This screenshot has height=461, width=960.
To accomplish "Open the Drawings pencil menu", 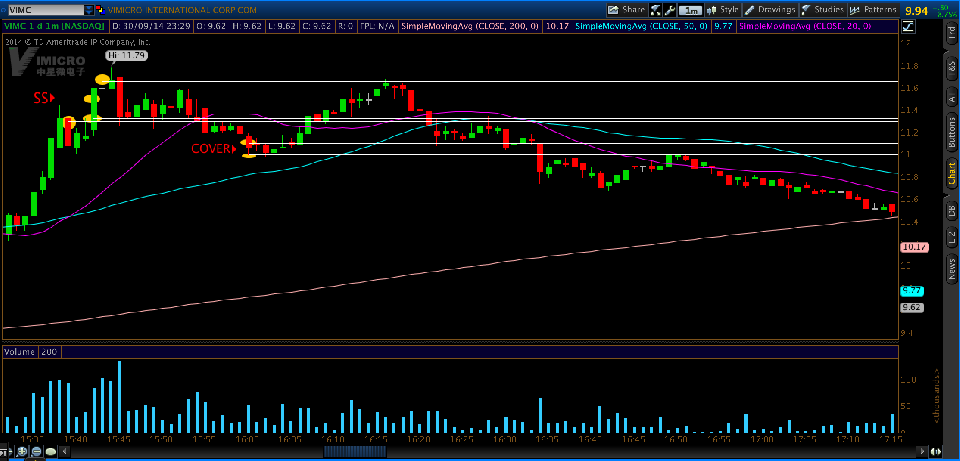I will [x=770, y=10].
